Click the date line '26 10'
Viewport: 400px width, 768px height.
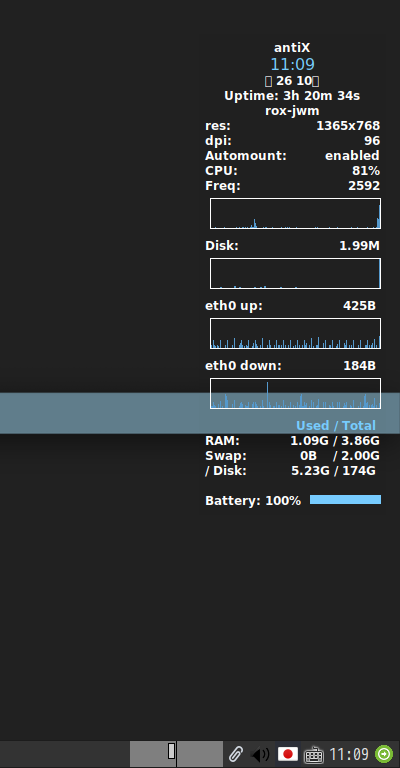(x=292, y=81)
